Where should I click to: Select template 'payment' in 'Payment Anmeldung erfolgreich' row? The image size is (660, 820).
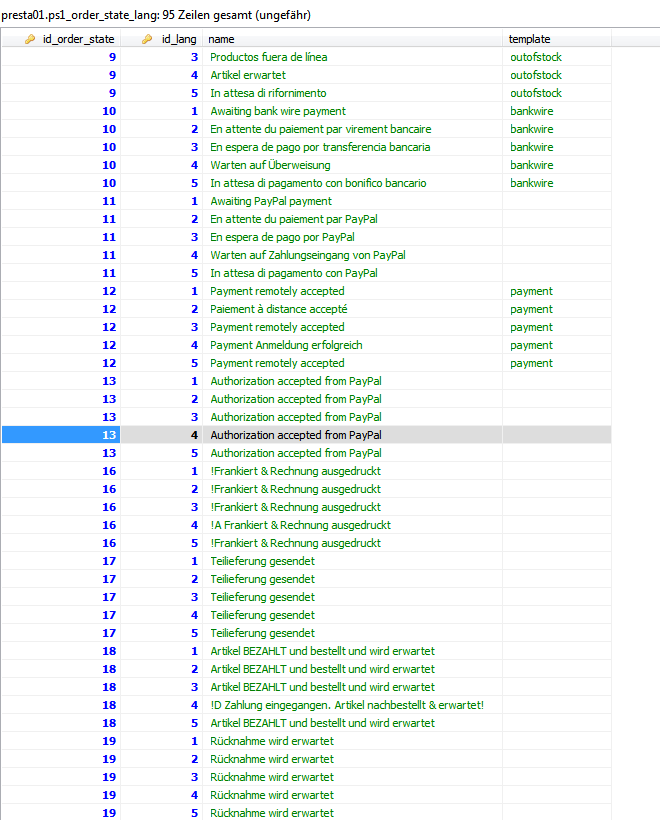[557, 345]
